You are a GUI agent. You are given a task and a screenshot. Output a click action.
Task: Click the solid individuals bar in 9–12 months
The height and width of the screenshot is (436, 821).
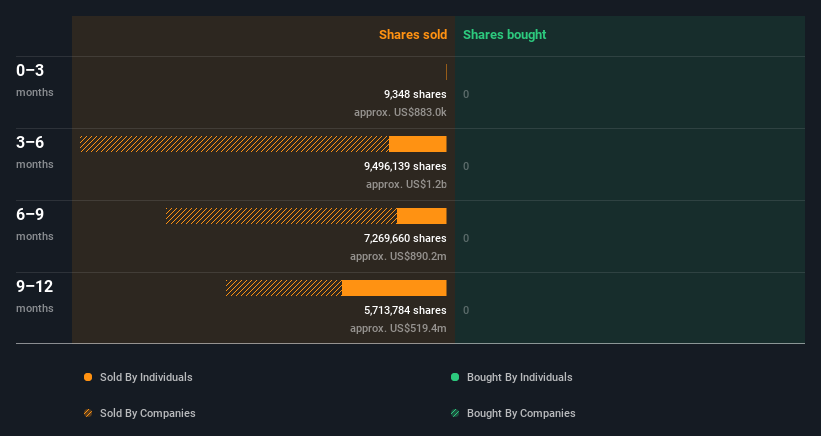point(394,288)
